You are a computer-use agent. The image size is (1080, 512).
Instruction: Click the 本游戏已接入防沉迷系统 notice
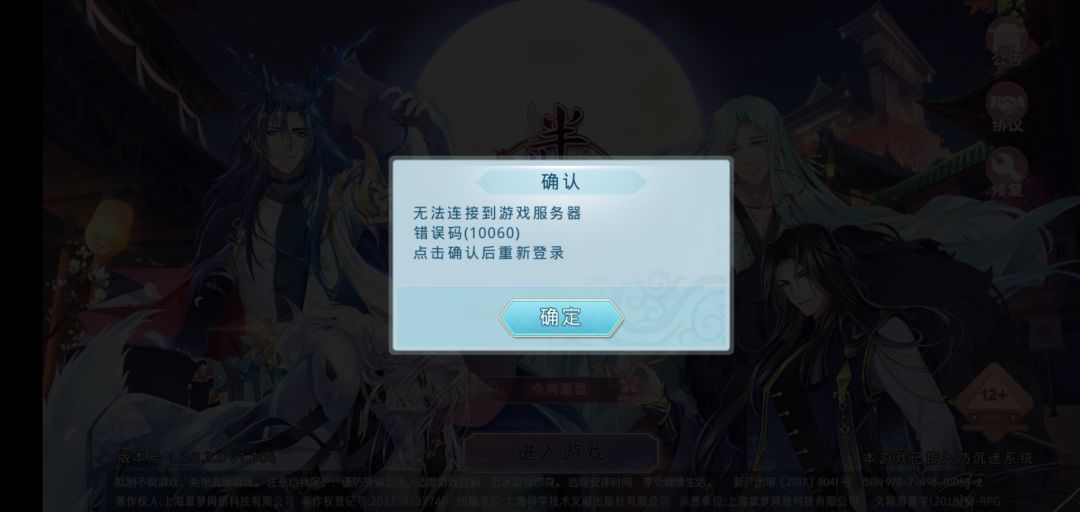click(948, 458)
